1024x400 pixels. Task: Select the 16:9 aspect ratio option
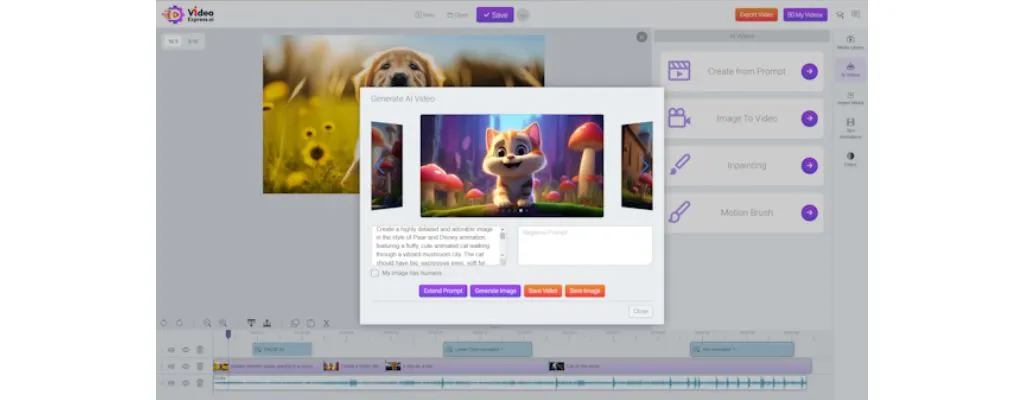(x=173, y=41)
